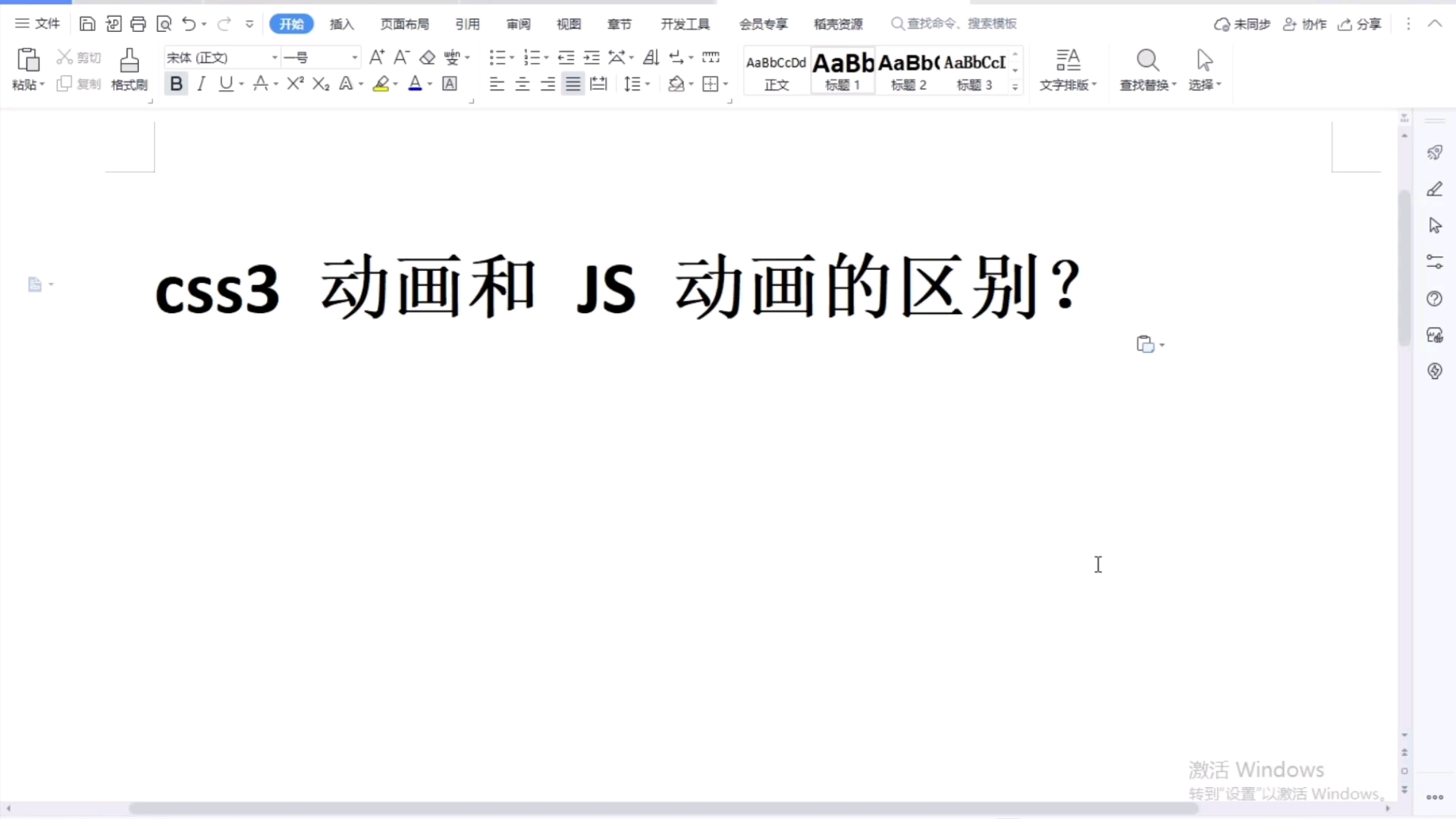Select the cursor tool in right sidebar

point(1435,225)
